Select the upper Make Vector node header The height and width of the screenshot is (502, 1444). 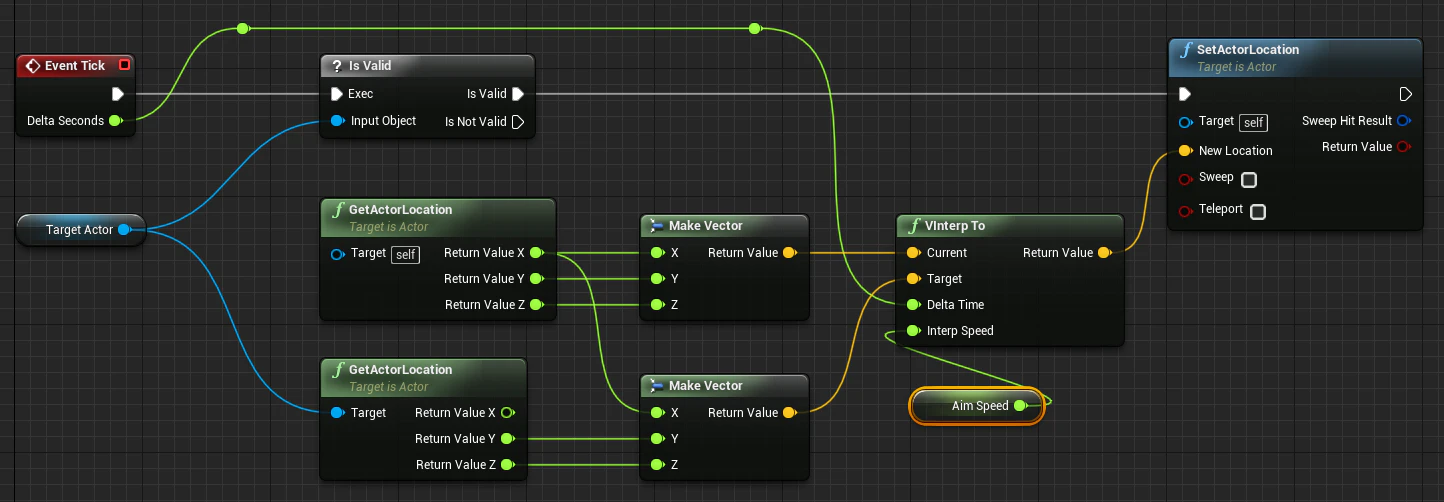pyautogui.click(x=724, y=226)
